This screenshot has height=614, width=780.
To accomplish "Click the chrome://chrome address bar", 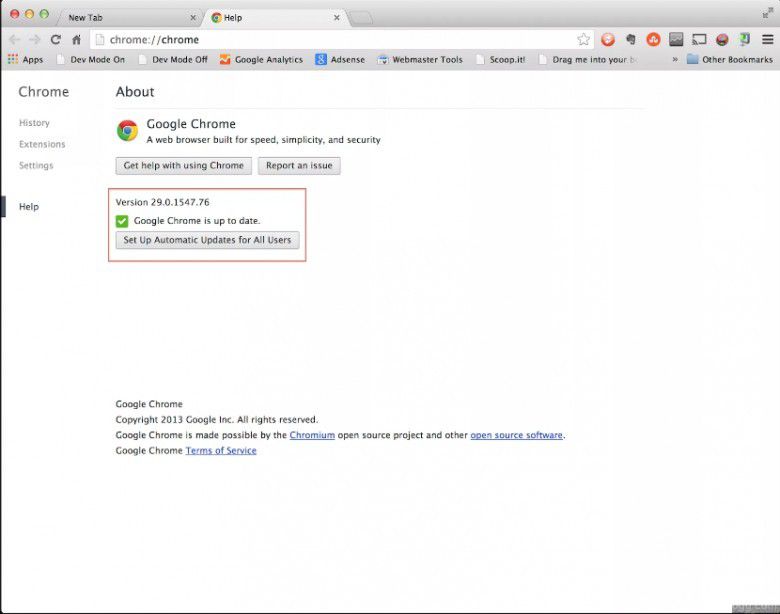I will click(x=330, y=40).
